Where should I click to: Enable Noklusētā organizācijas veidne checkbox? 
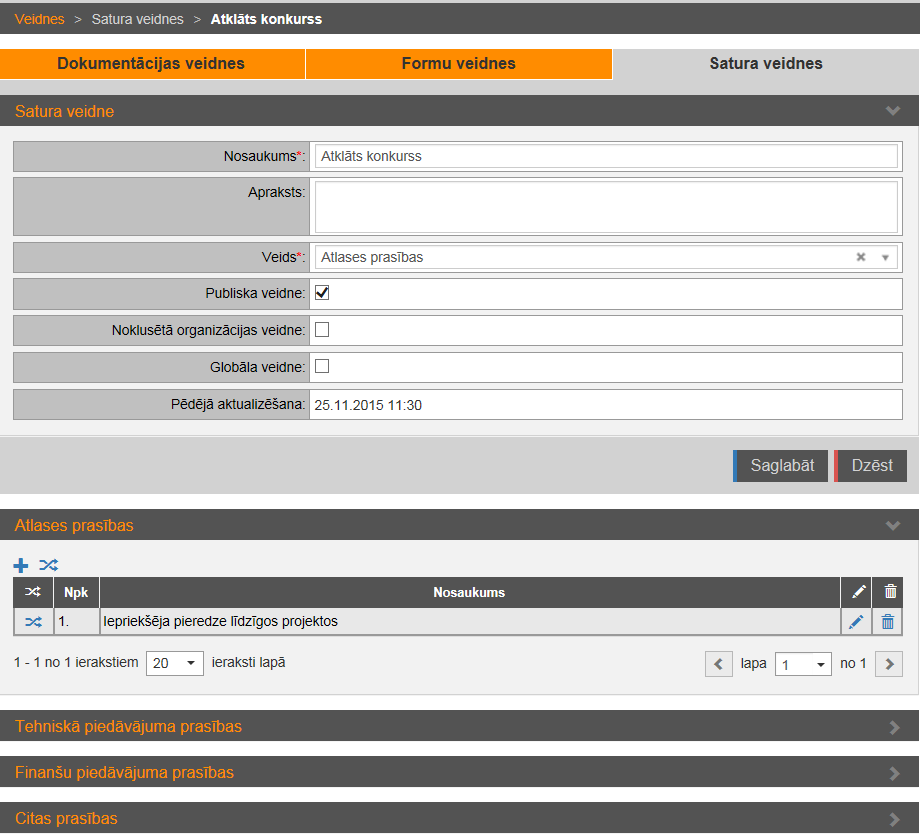coord(322,330)
